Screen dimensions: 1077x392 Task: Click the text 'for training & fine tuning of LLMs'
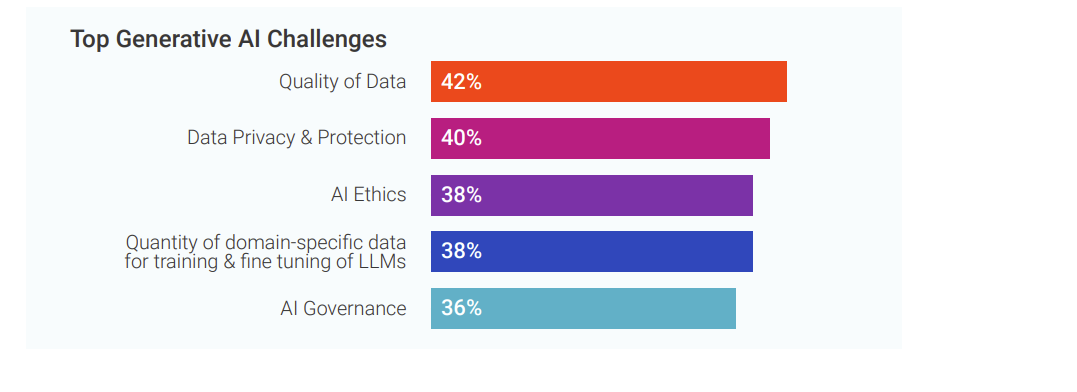click(x=265, y=262)
